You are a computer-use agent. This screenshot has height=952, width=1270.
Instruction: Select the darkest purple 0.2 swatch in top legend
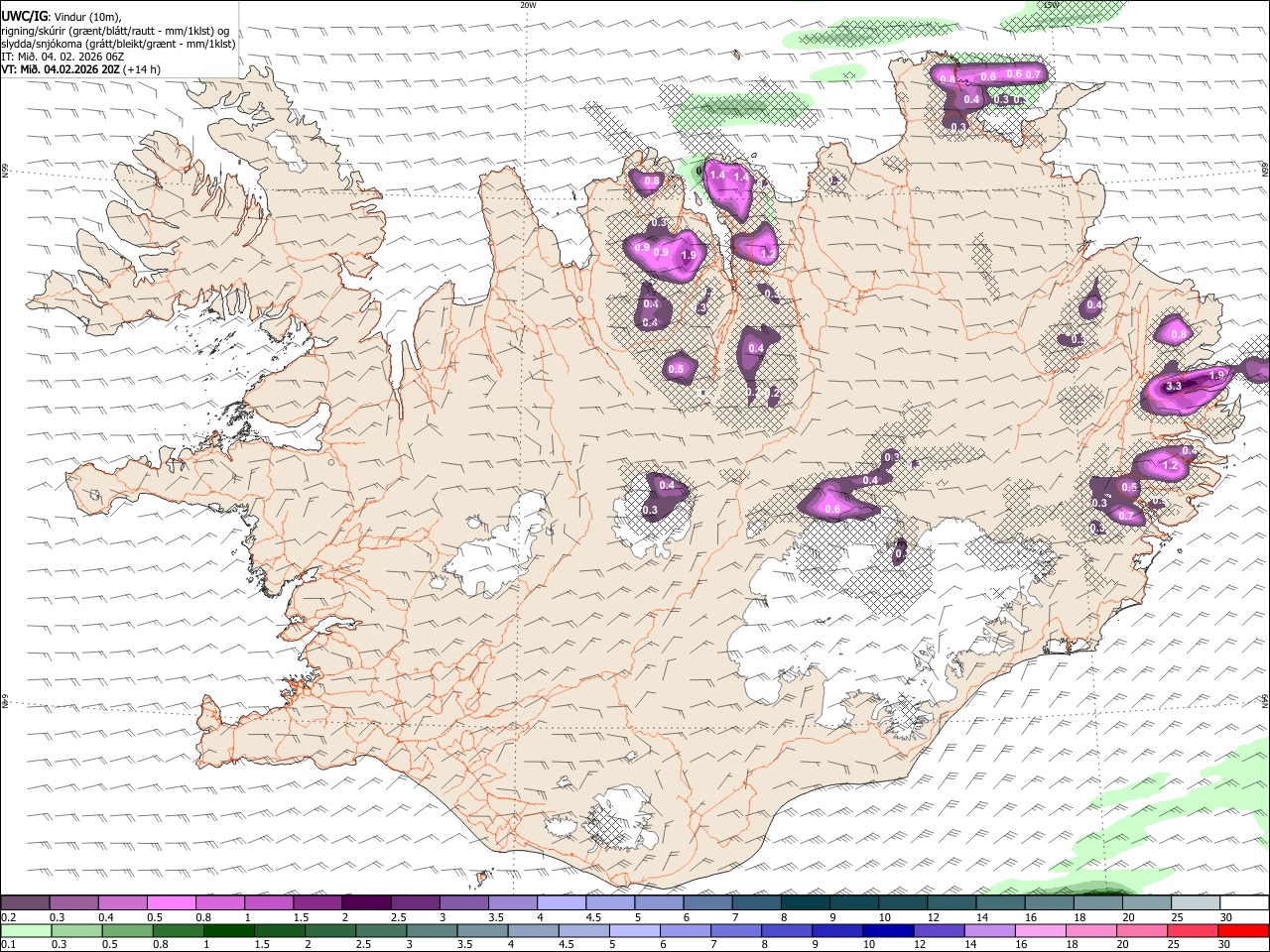[25, 903]
